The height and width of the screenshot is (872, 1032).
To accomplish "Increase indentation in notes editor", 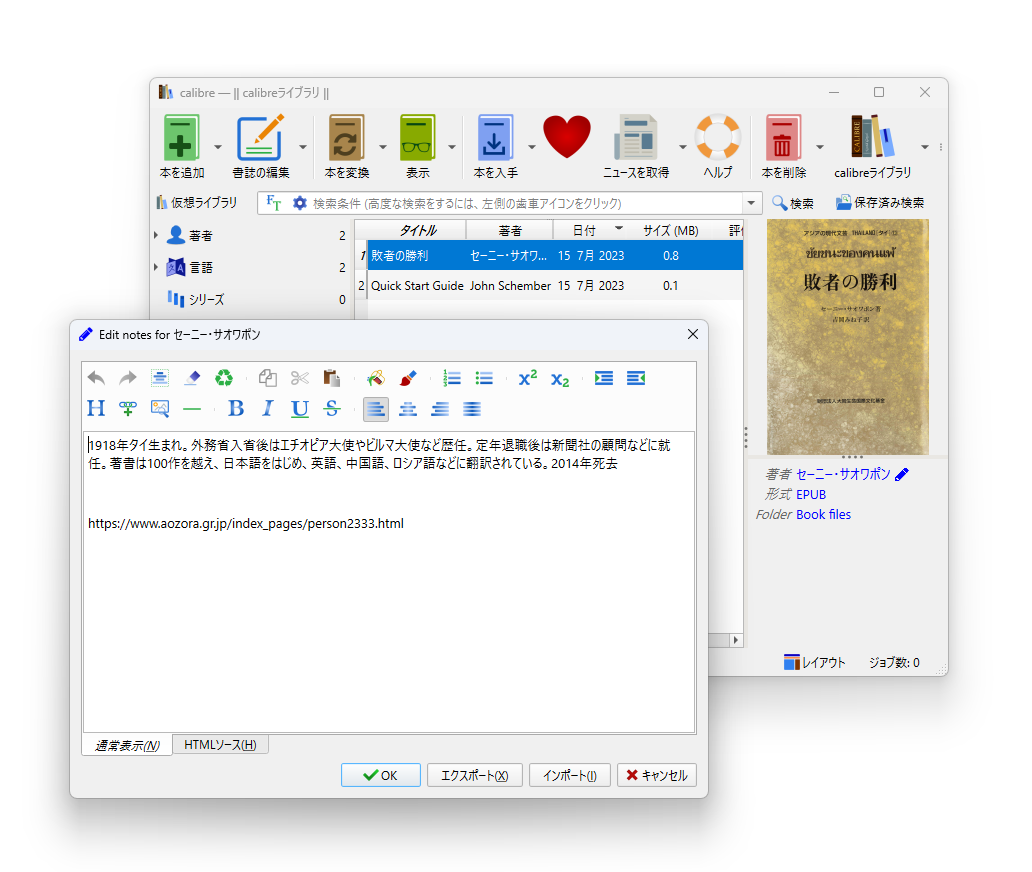I will point(604,378).
